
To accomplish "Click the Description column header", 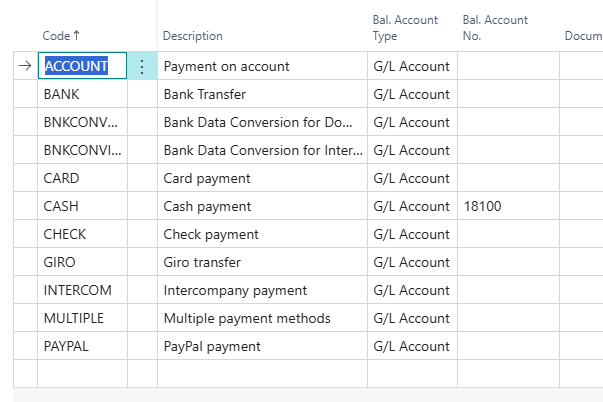I will (x=193, y=36).
